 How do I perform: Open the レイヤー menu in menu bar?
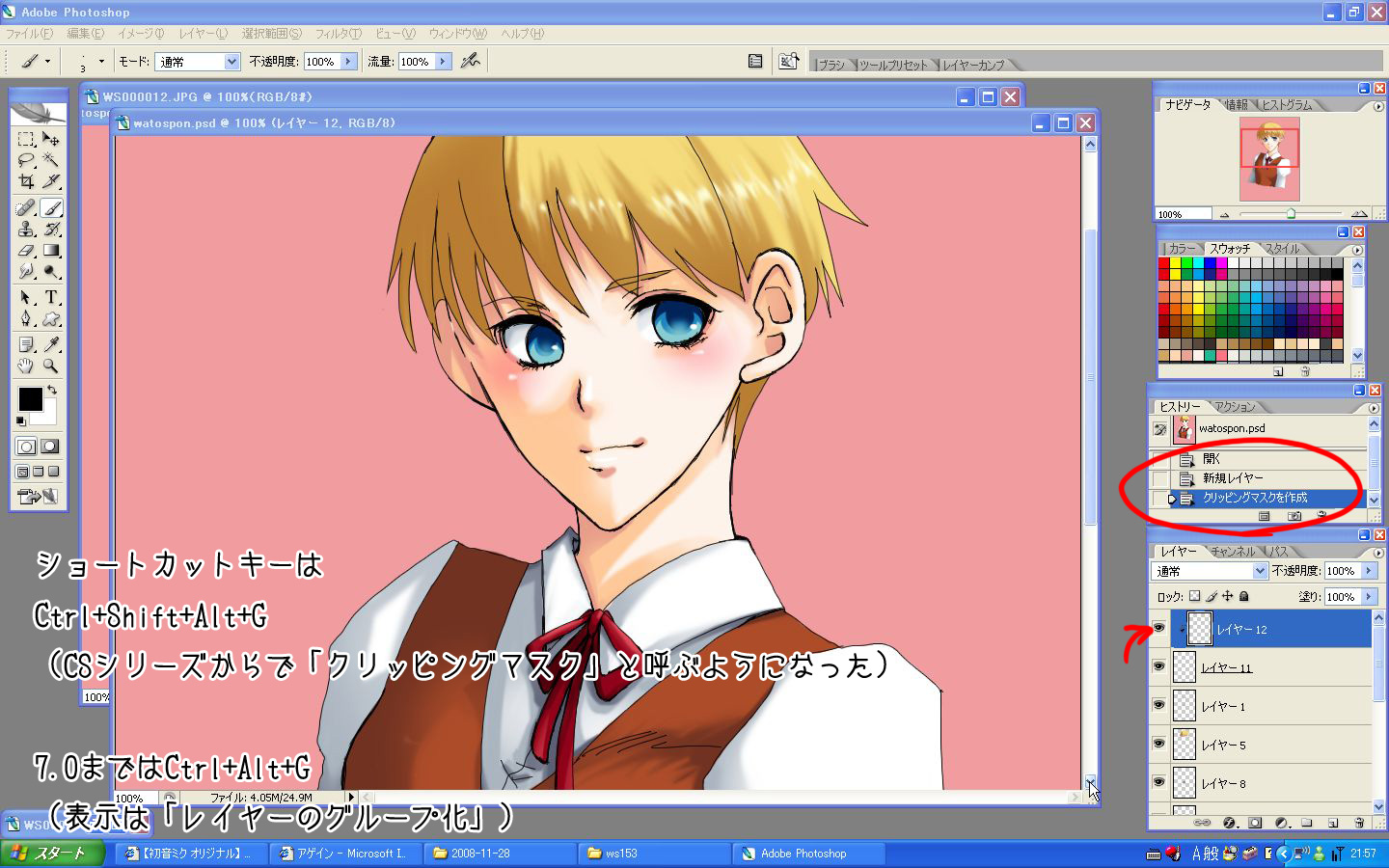click(204, 34)
